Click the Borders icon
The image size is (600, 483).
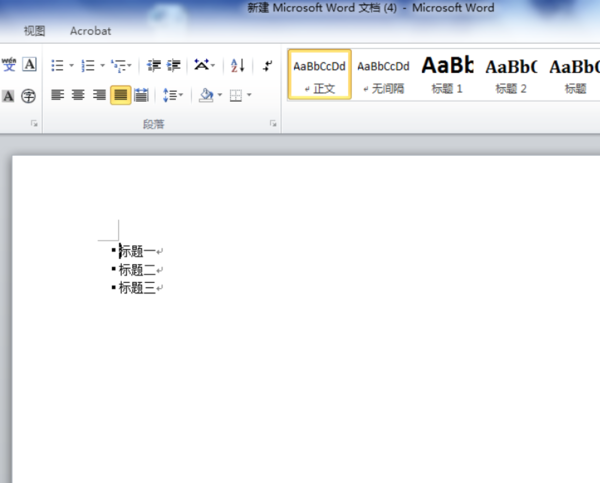pos(236,95)
